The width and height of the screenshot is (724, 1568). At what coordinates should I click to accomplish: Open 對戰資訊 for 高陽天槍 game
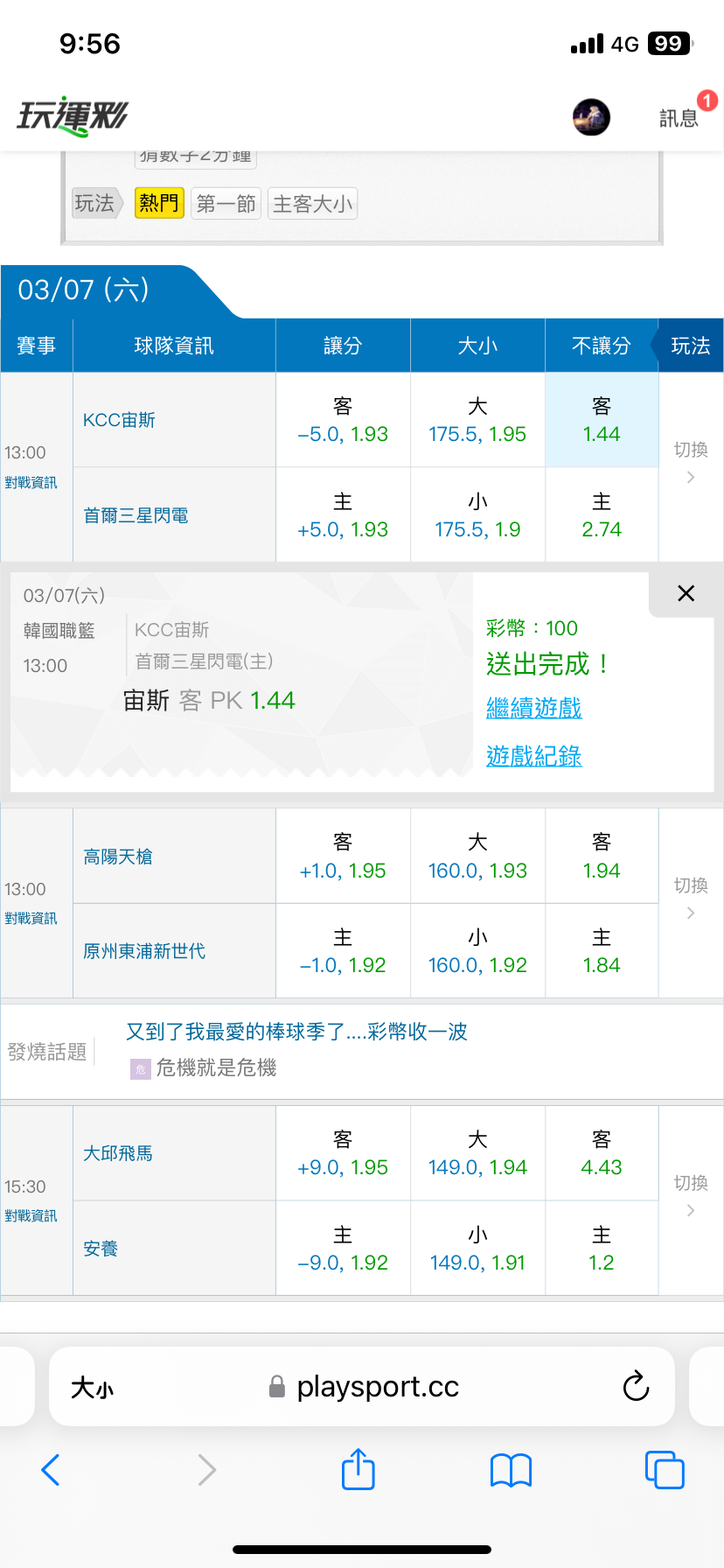(x=31, y=918)
